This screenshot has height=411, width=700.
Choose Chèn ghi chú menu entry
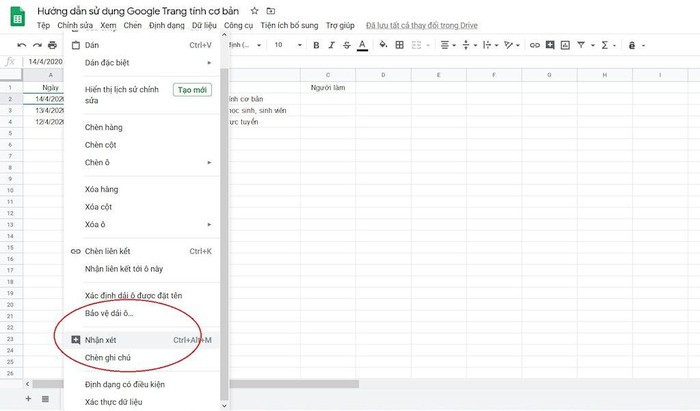(x=108, y=357)
